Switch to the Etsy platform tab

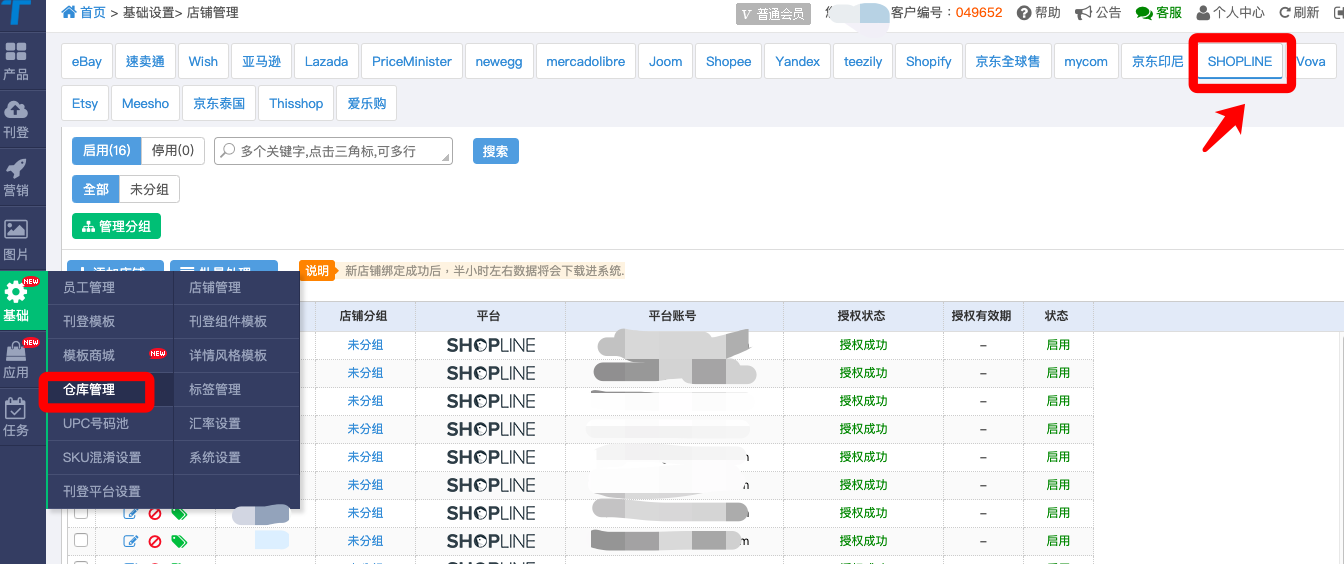pyautogui.click(x=85, y=103)
